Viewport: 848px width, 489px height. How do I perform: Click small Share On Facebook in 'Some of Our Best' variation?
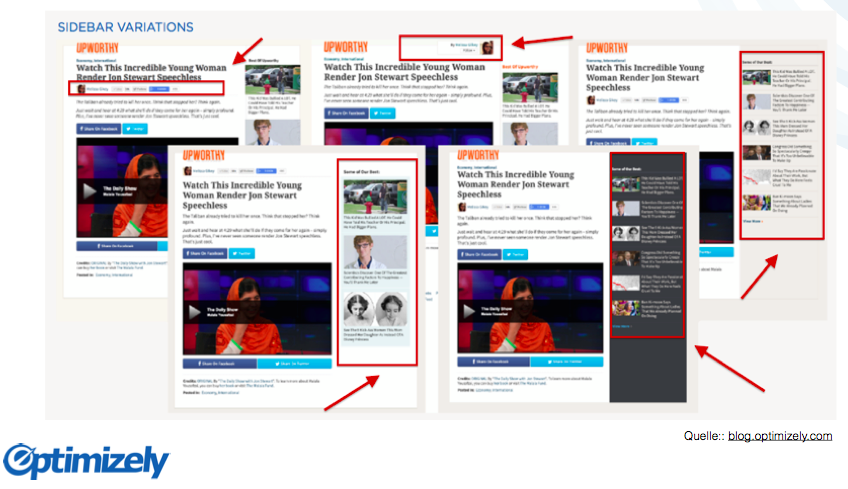pyautogui.click(x=204, y=253)
